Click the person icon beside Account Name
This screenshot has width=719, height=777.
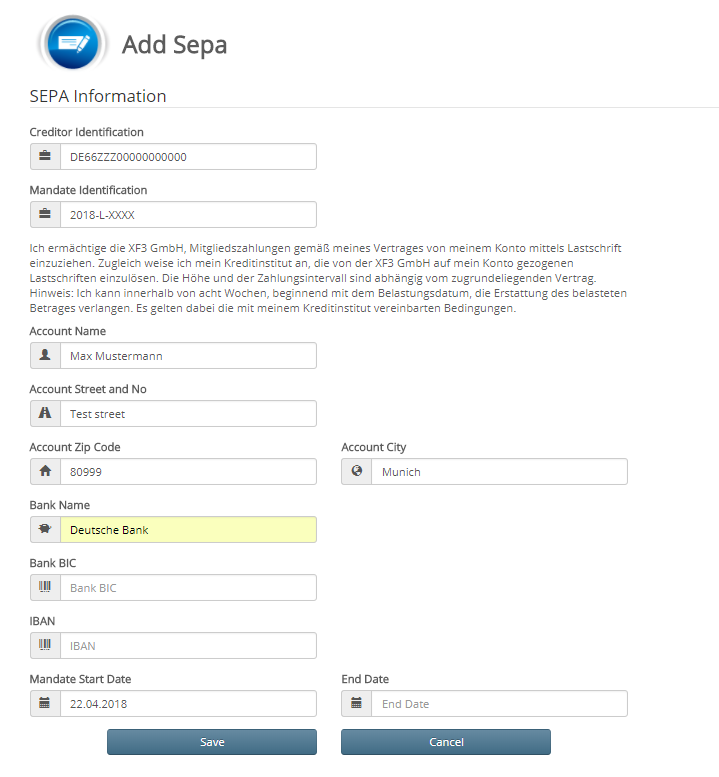coord(45,356)
